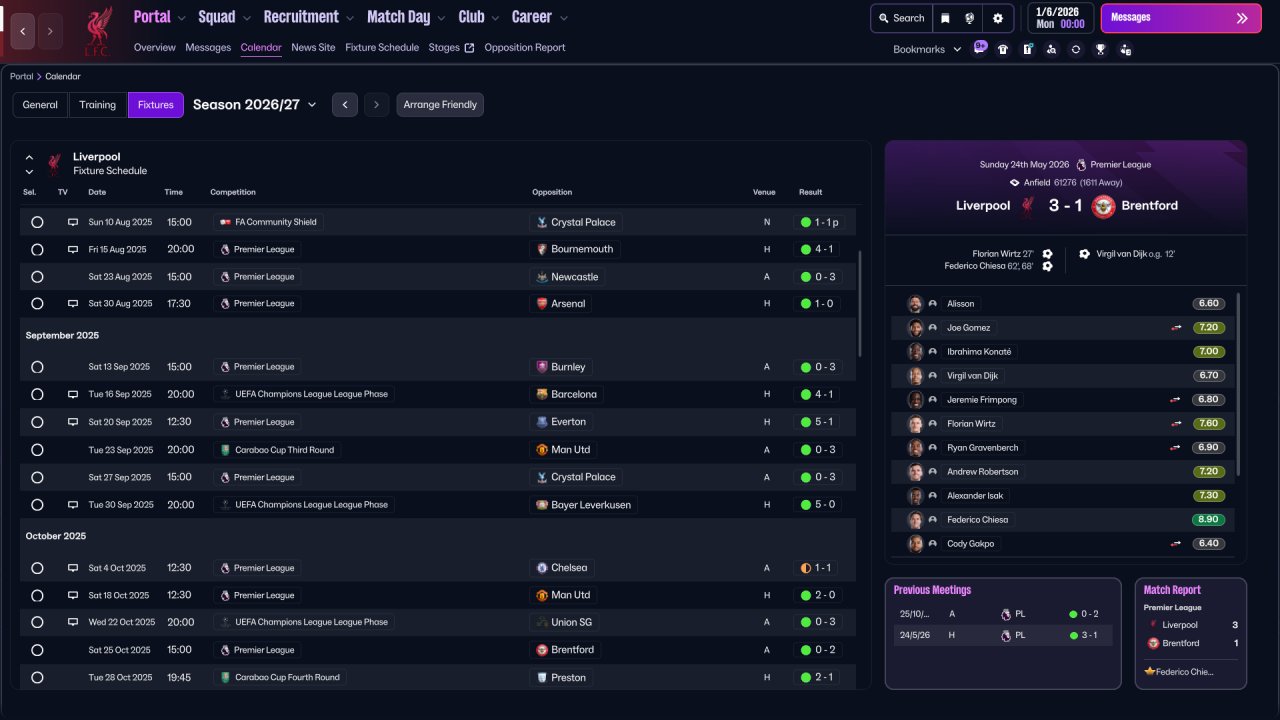Click the goal ball icon next to Florian Wirtz 27'

[x=1047, y=254]
